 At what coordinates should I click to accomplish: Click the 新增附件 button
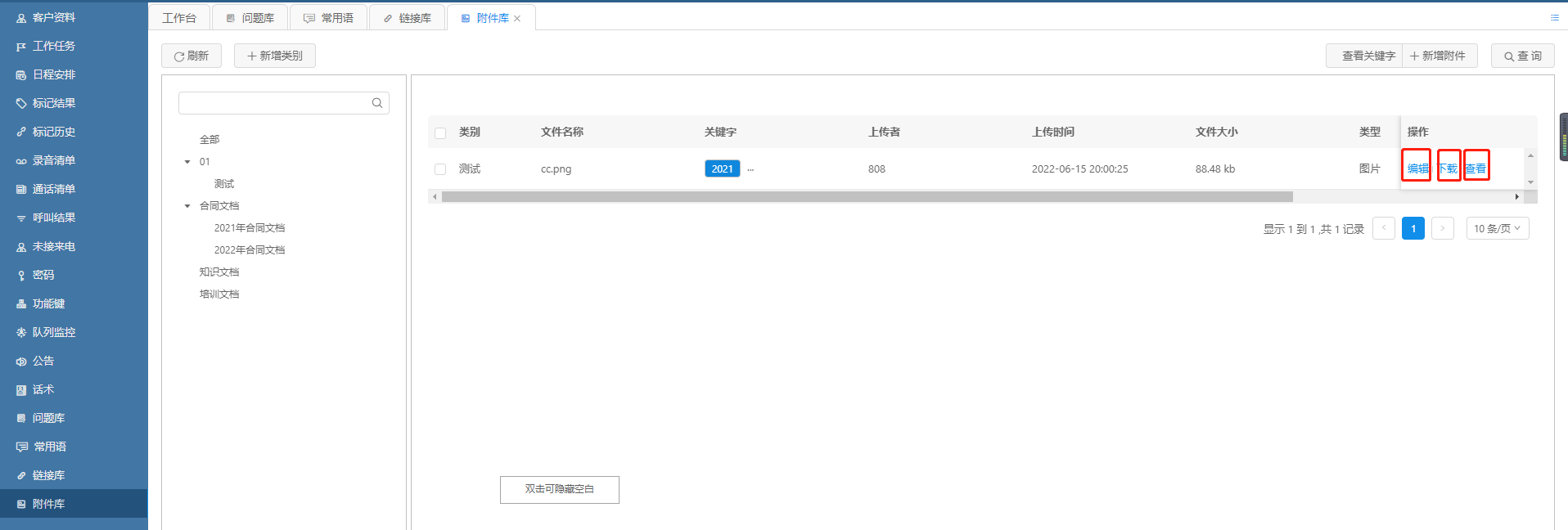(1438, 56)
